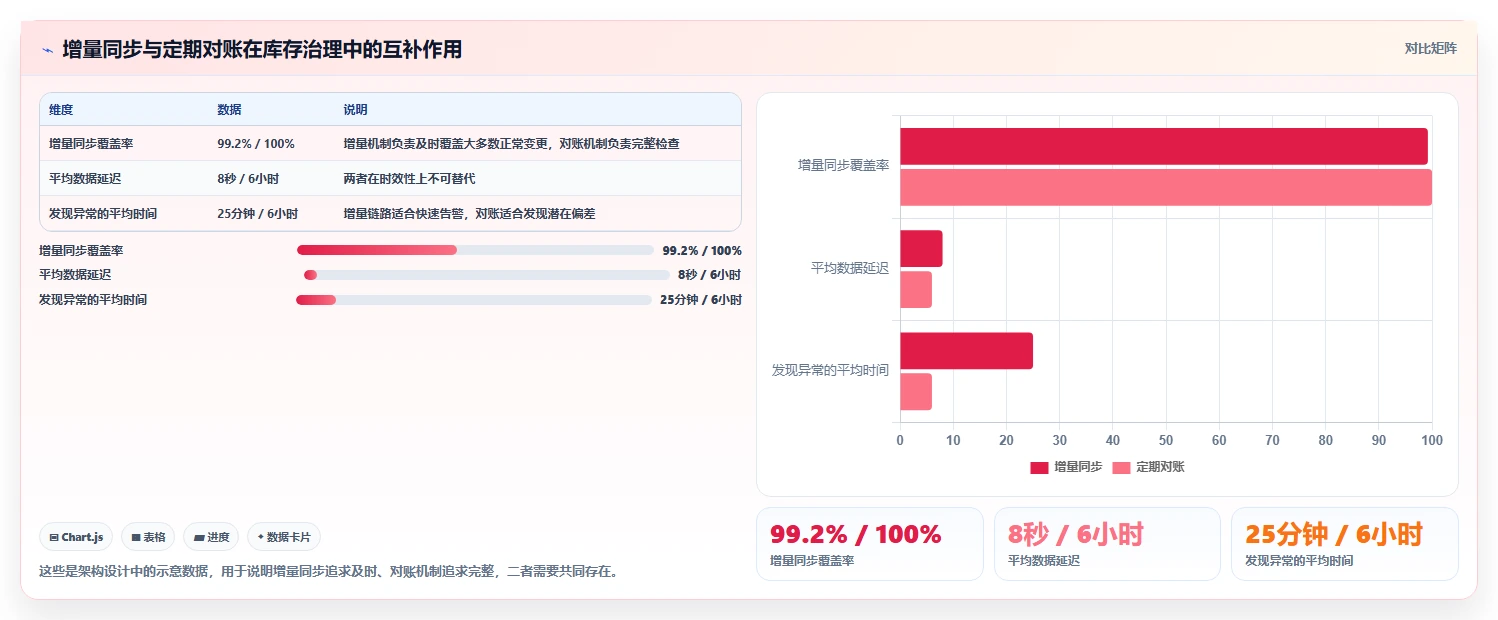Click chart axis label 发现异常的平均时间
Screen dimensions: 1498x620
pyautogui.click(x=830, y=370)
